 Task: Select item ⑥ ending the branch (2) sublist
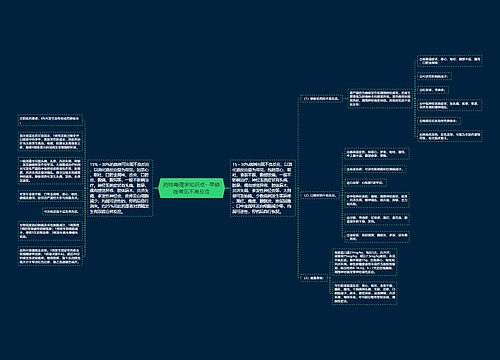(377, 237)
